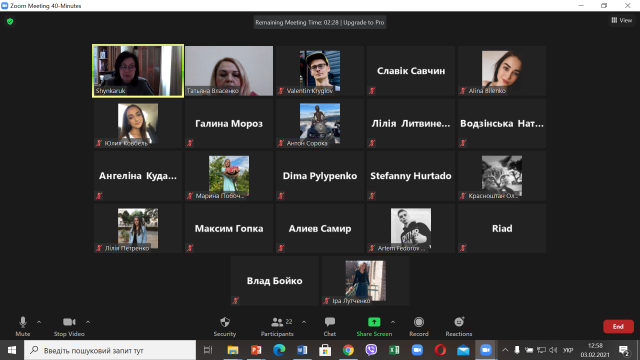Open Viber from the taskbar
Screen dimensions: 640x360
point(371,350)
